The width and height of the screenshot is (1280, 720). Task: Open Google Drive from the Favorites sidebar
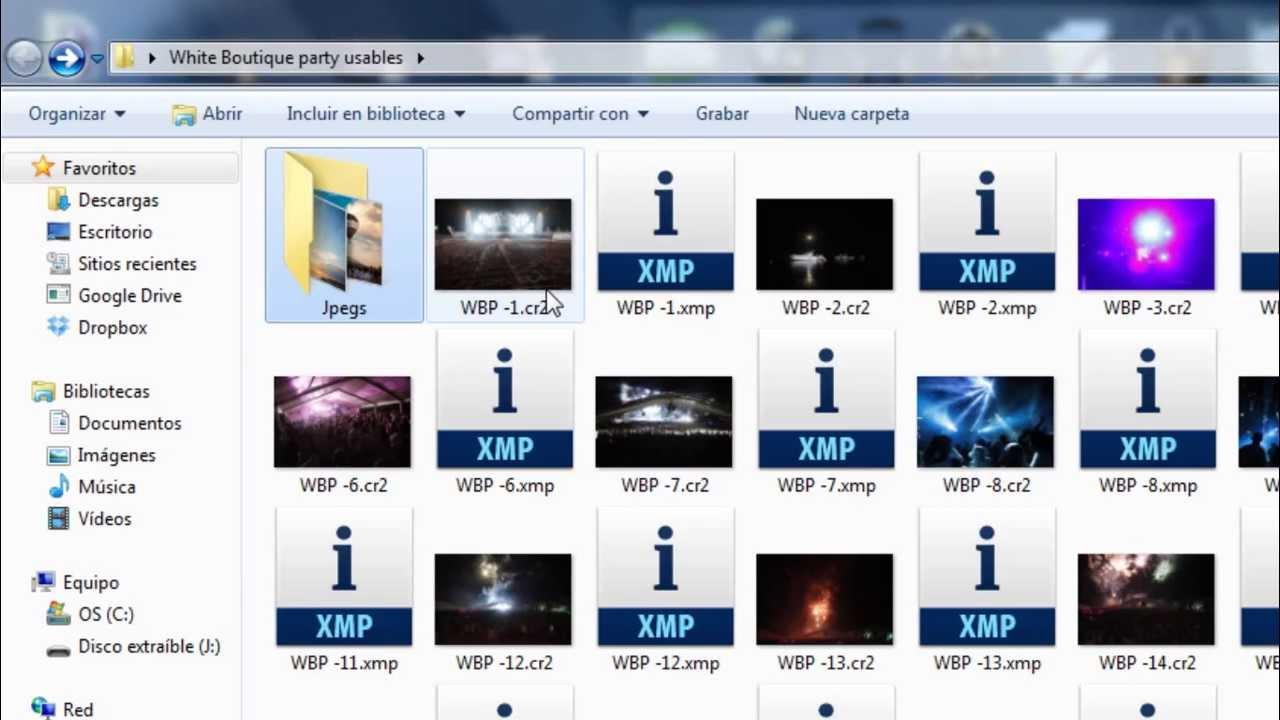(x=129, y=296)
